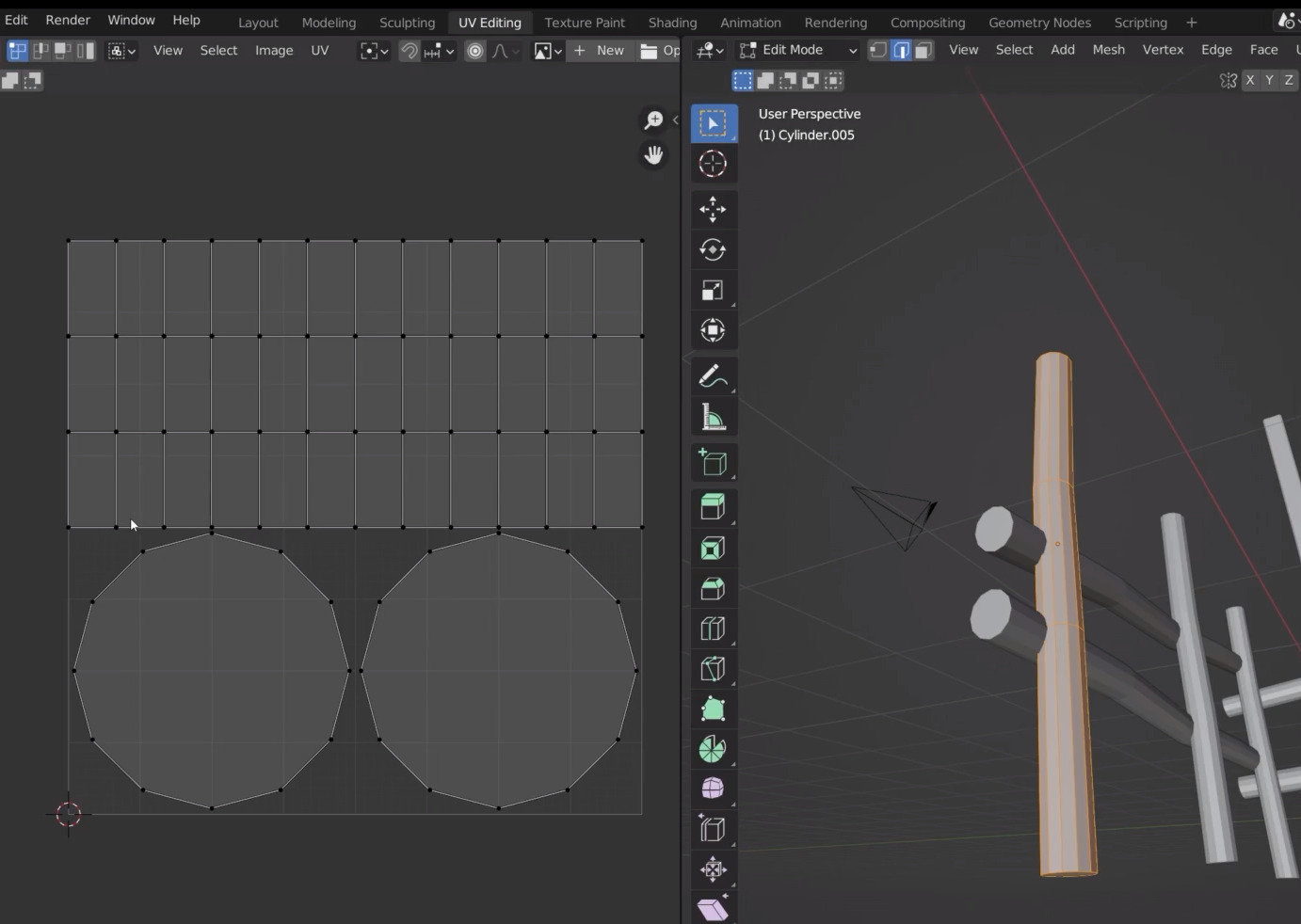Toggle X axis mirror
This screenshot has height=924, width=1301.
(1250, 80)
